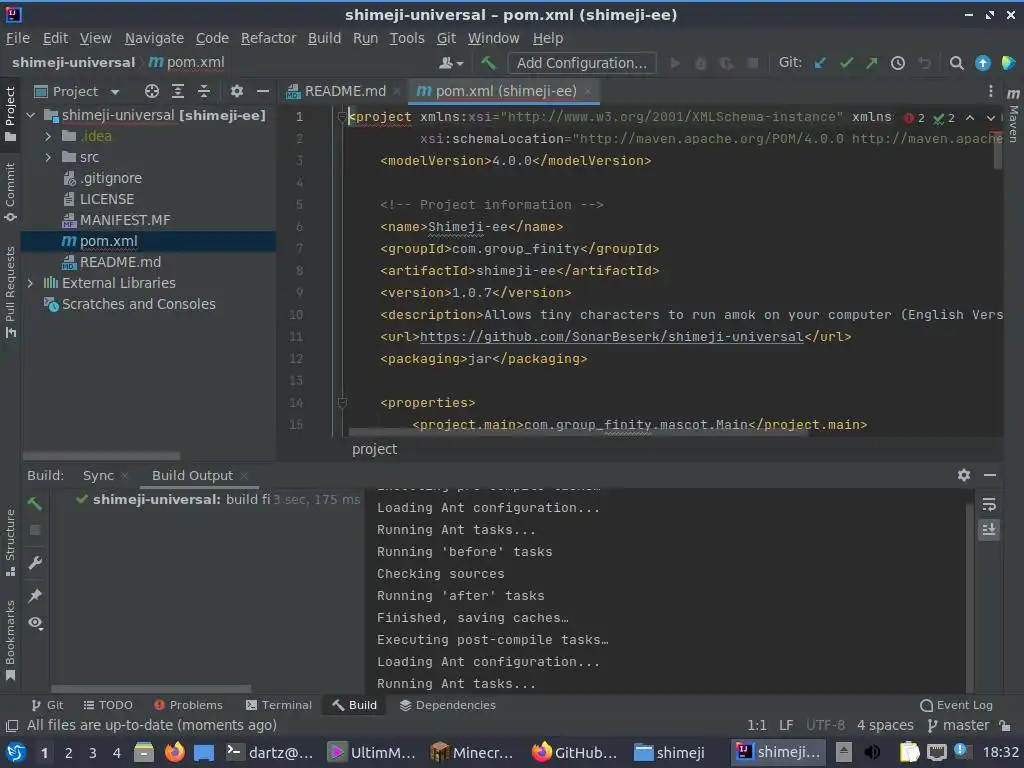The height and width of the screenshot is (768, 1024).
Task: Open editor tabs more options menu
Action: tap(990, 91)
